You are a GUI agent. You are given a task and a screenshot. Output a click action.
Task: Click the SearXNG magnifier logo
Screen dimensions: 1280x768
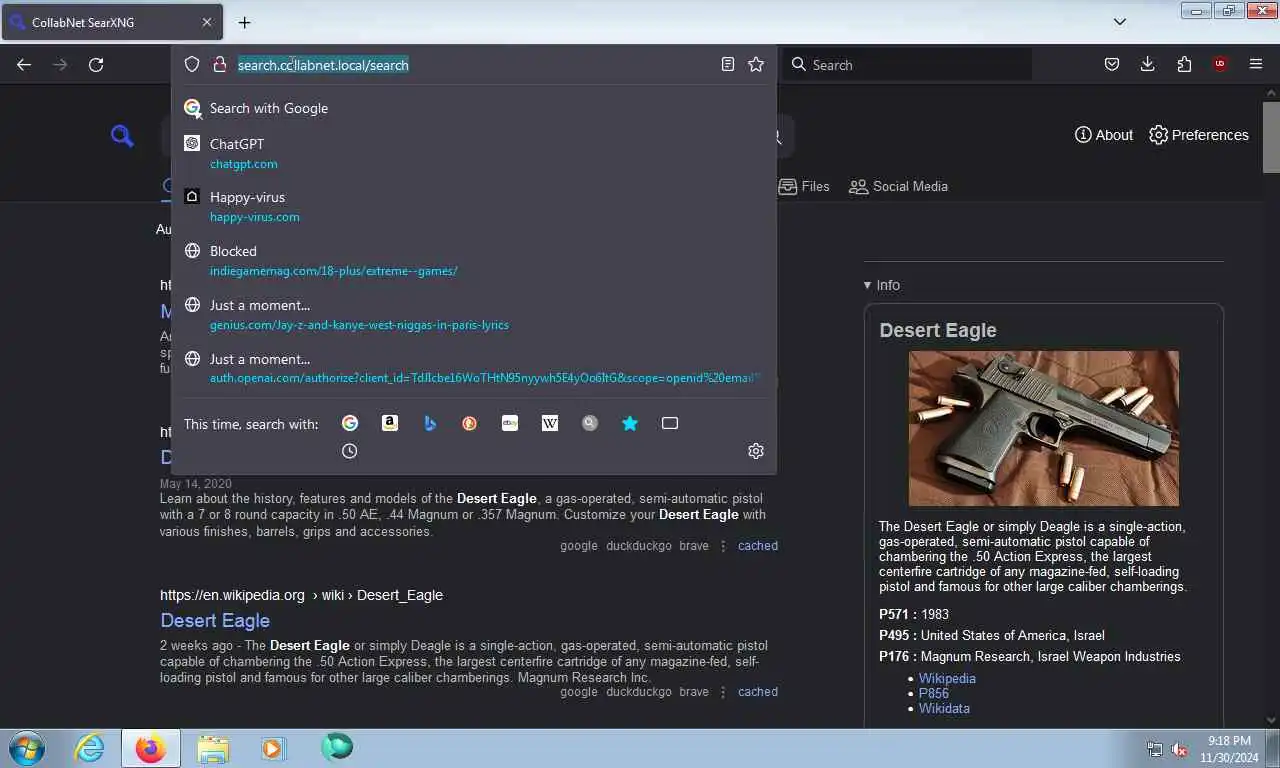click(122, 136)
